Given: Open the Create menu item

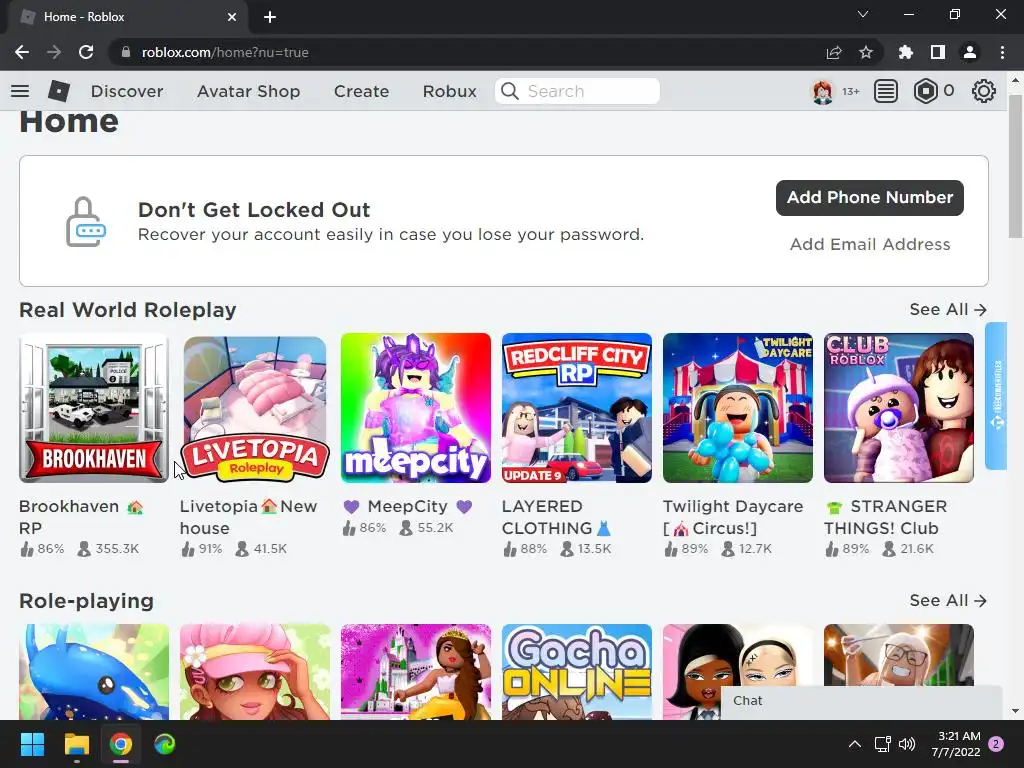Looking at the screenshot, I should click(x=361, y=91).
